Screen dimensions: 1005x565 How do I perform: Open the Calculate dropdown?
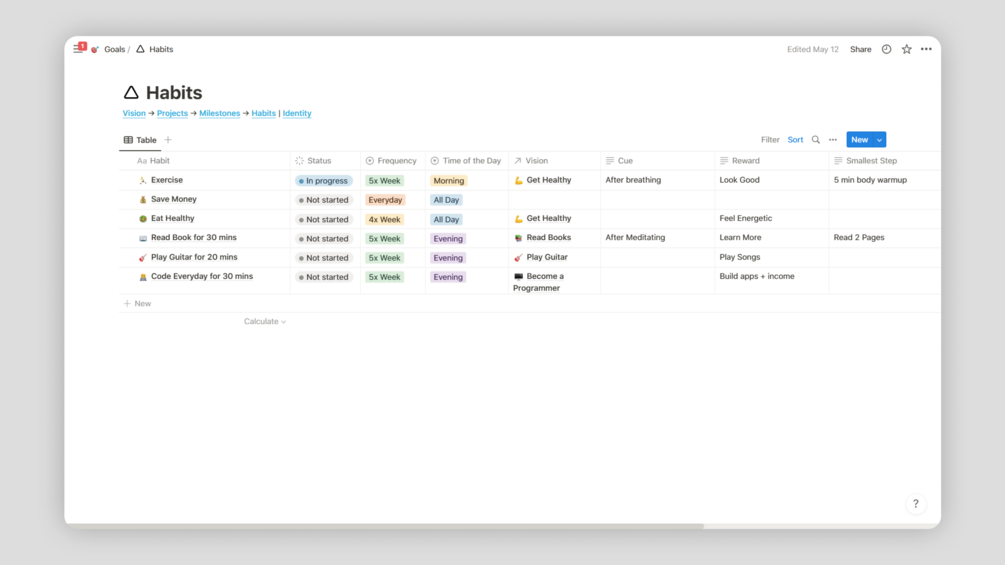tap(265, 322)
